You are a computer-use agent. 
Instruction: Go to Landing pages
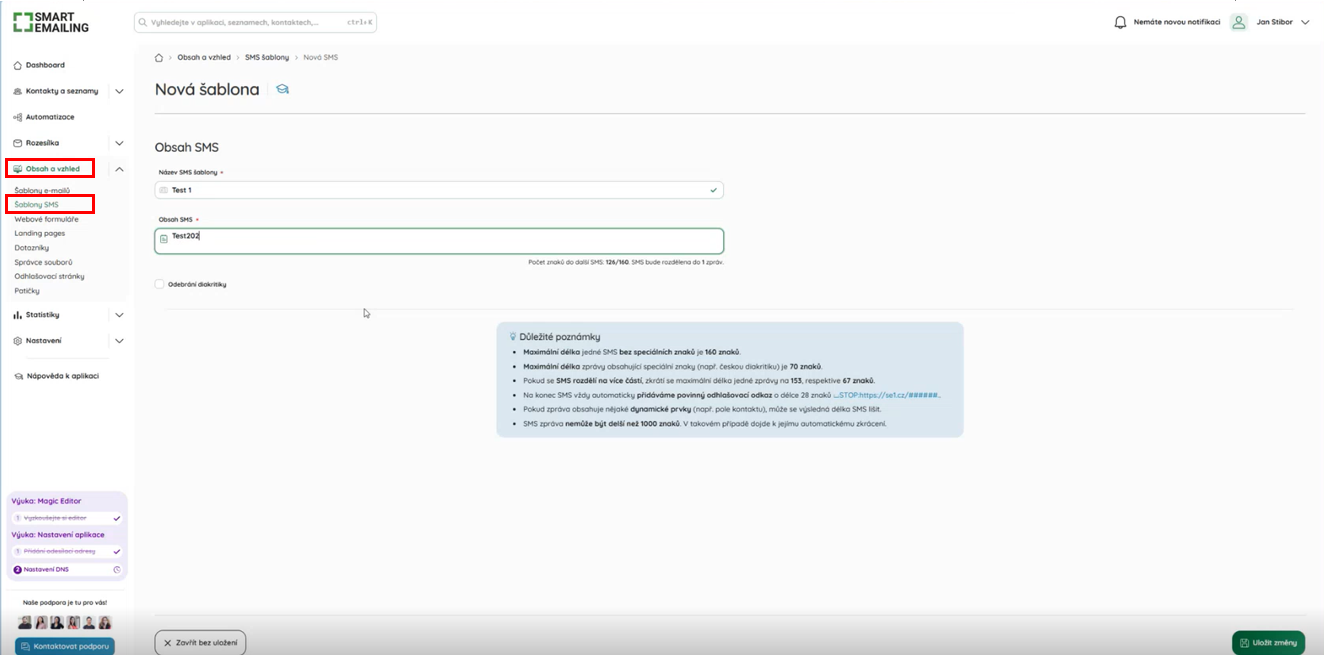[40, 233]
